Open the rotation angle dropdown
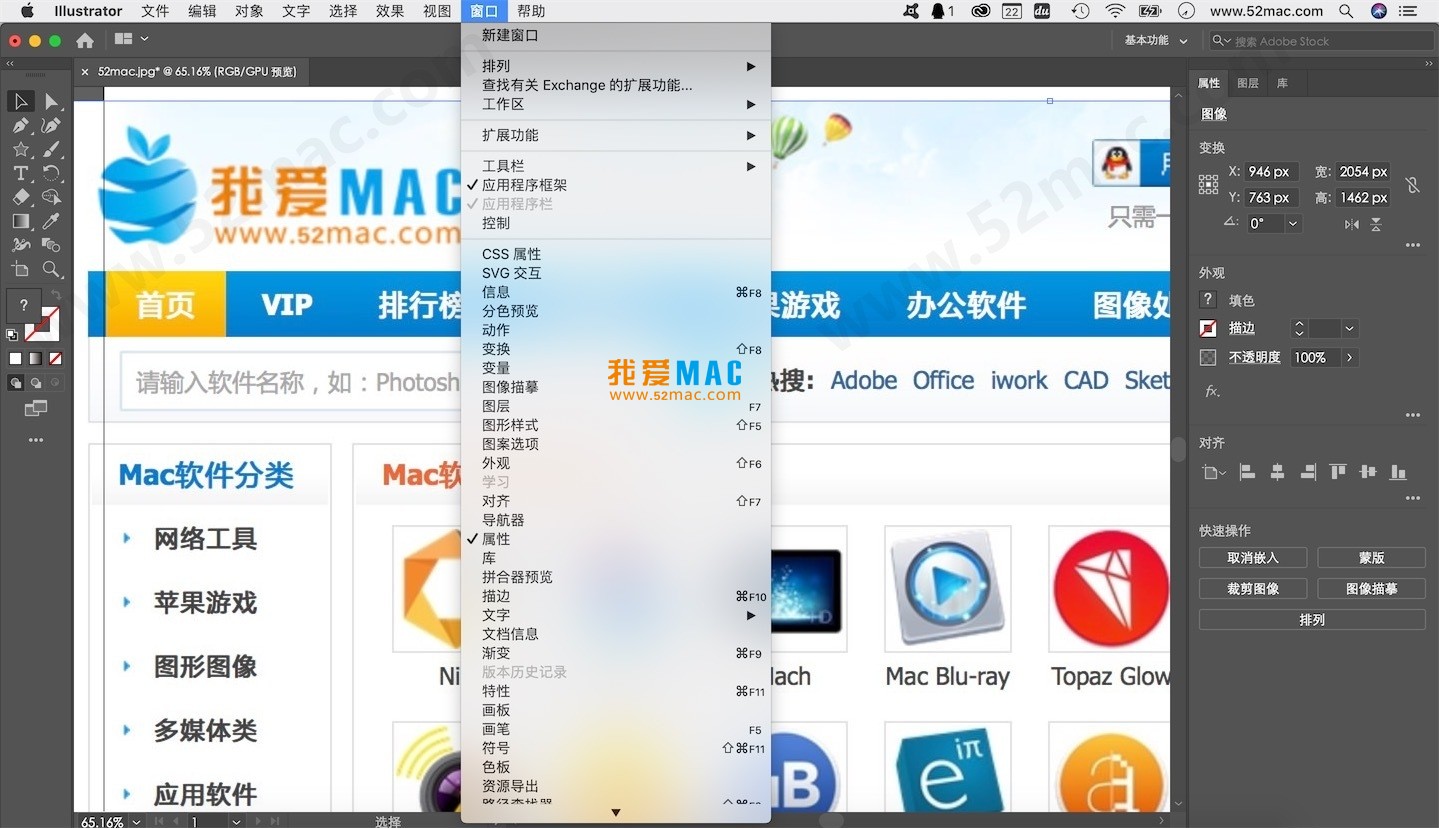Image resolution: width=1439 pixels, height=828 pixels. click(1293, 224)
